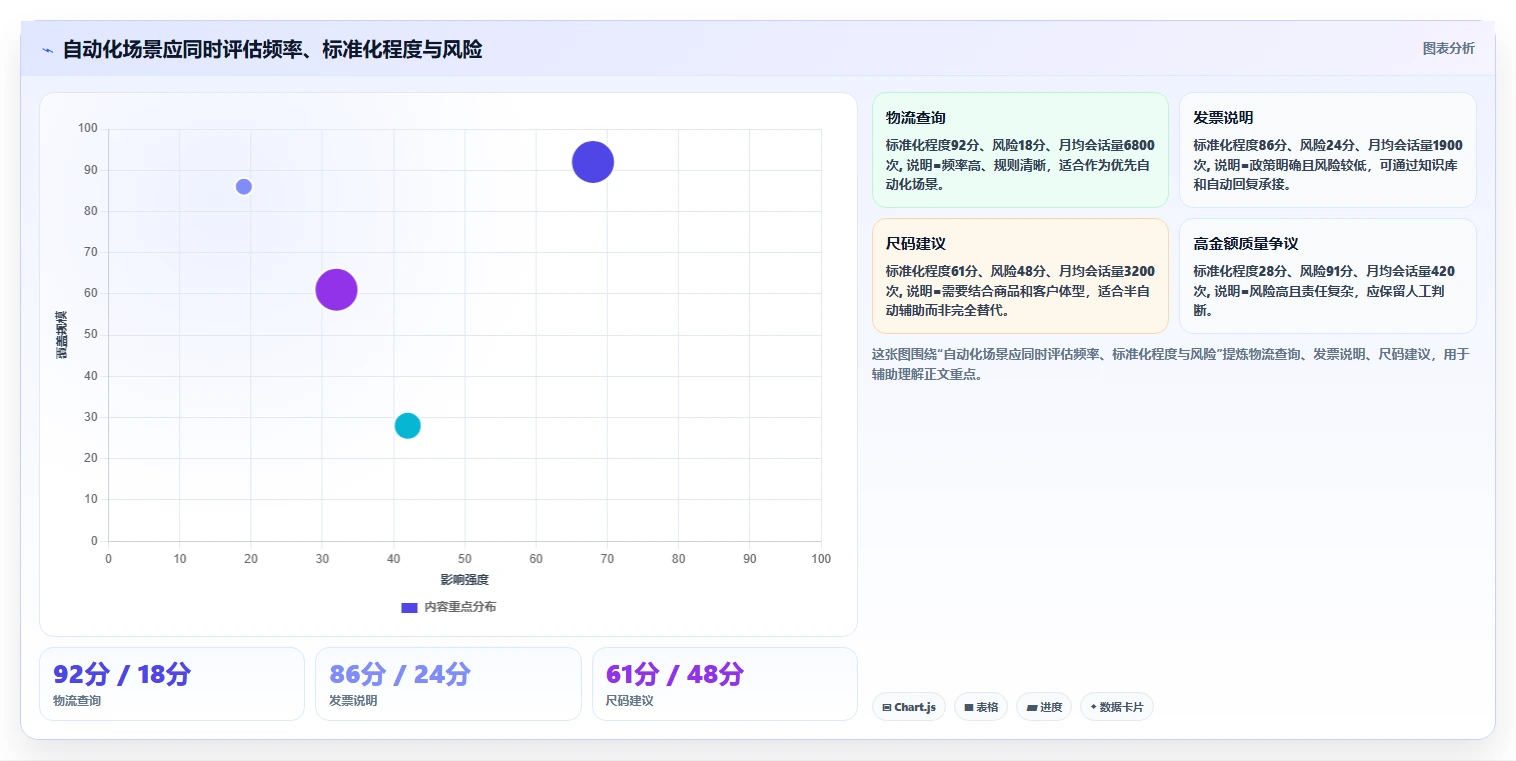Viewport: 1516px width, 761px height.
Task: Toggle the 内容重点分布 legend color box
Action: click(409, 607)
